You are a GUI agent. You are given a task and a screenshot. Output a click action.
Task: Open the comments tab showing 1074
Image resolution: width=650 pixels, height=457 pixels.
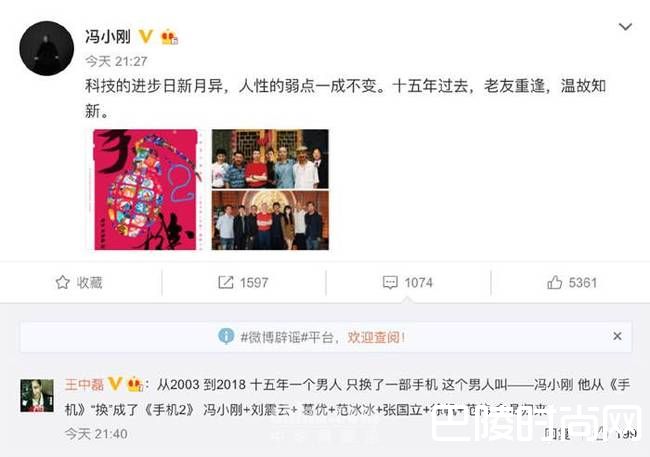click(x=407, y=282)
